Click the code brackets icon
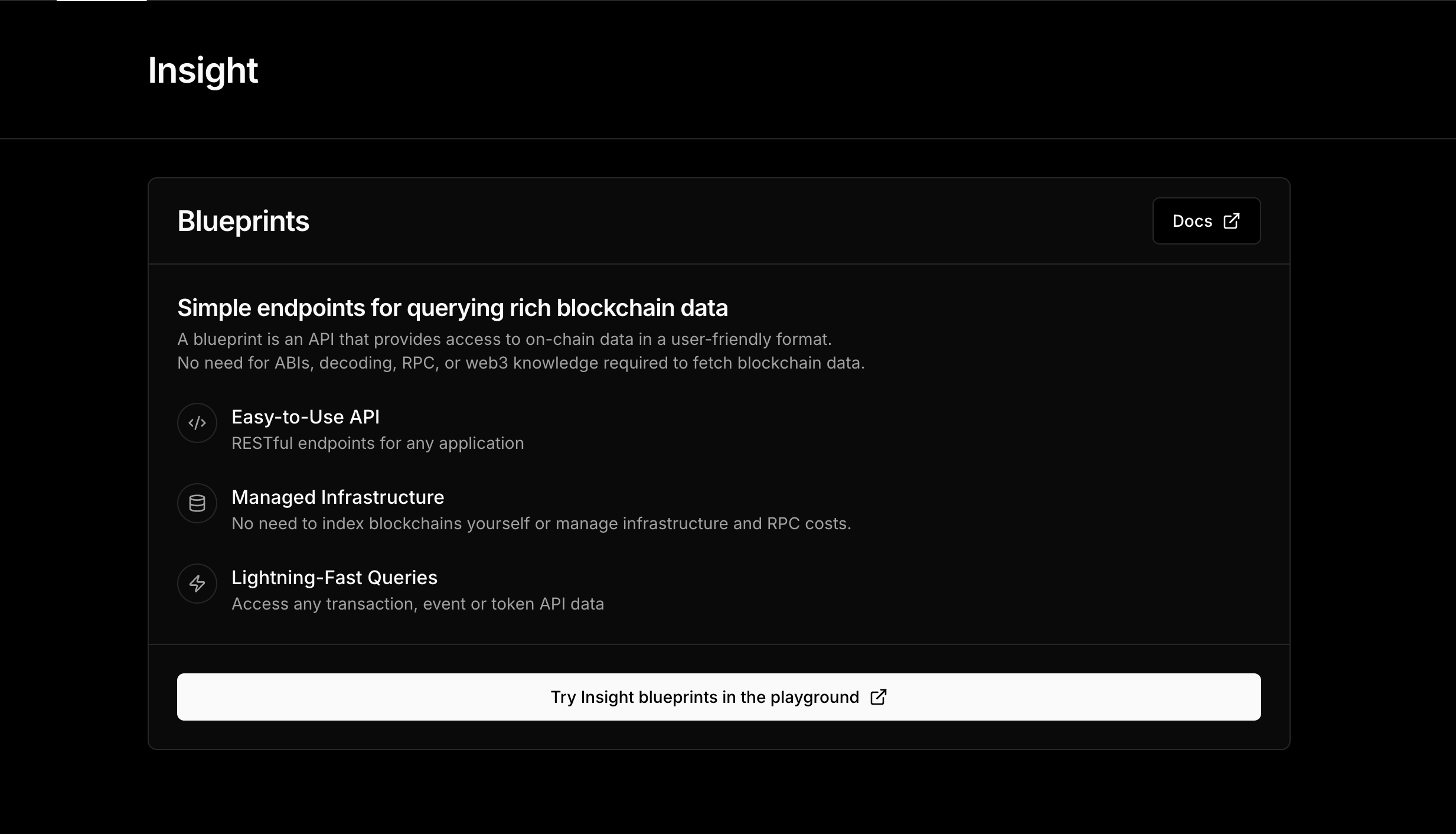This screenshot has width=1456, height=834. [x=197, y=423]
